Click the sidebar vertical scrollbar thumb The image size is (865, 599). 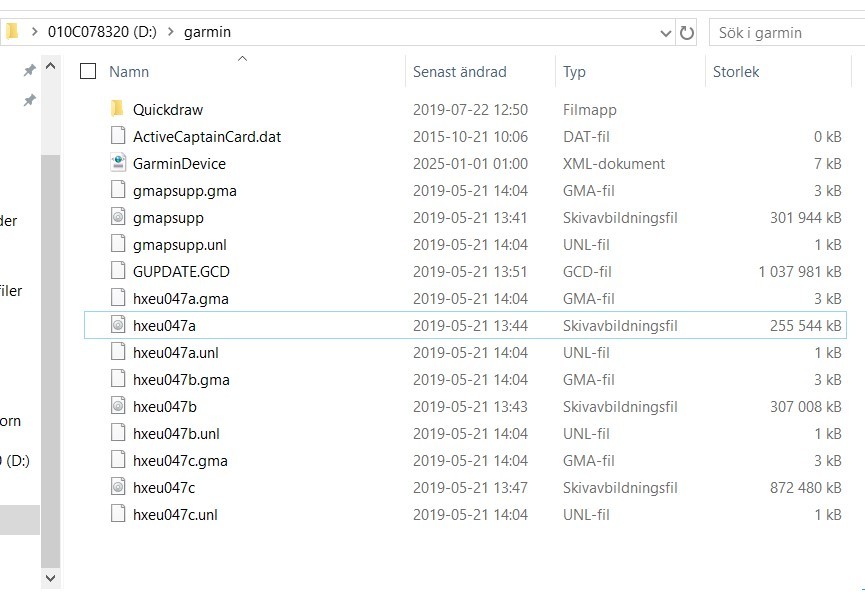pos(50,361)
